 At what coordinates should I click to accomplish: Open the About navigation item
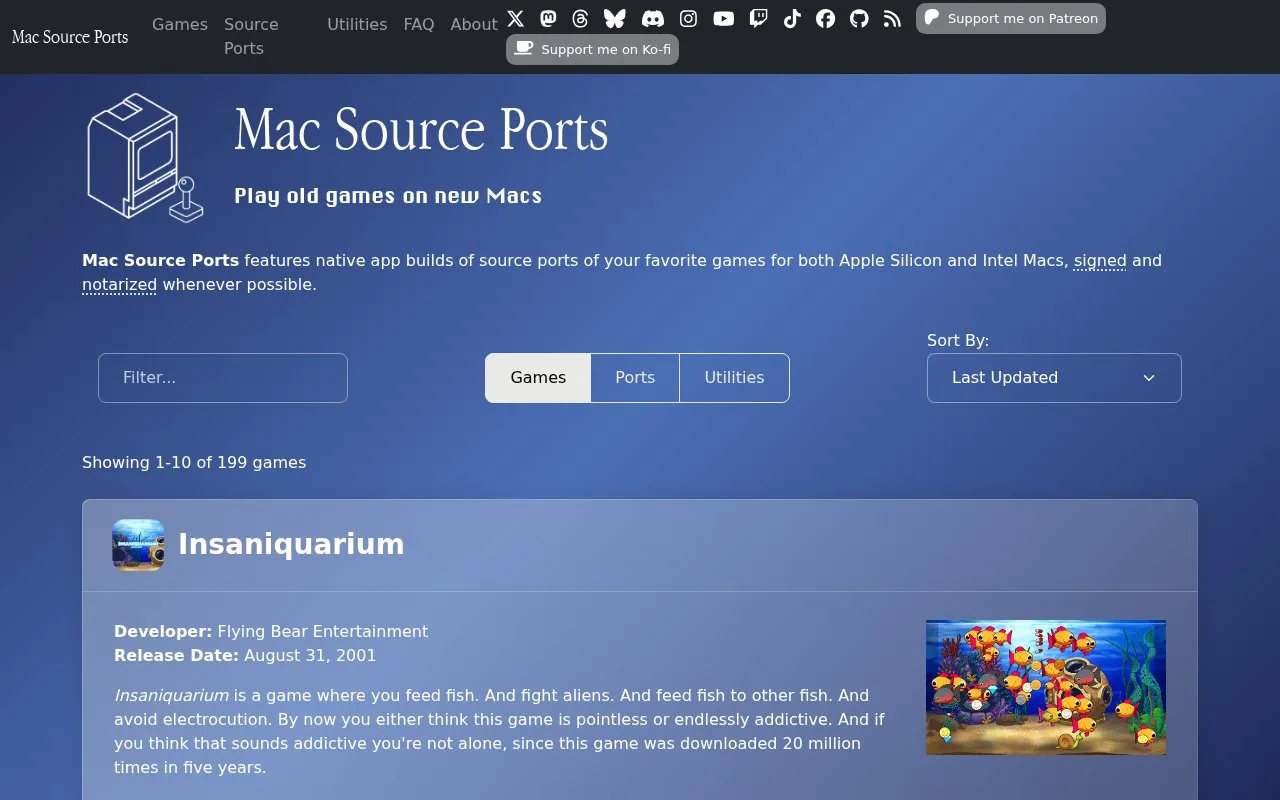pyautogui.click(x=474, y=24)
